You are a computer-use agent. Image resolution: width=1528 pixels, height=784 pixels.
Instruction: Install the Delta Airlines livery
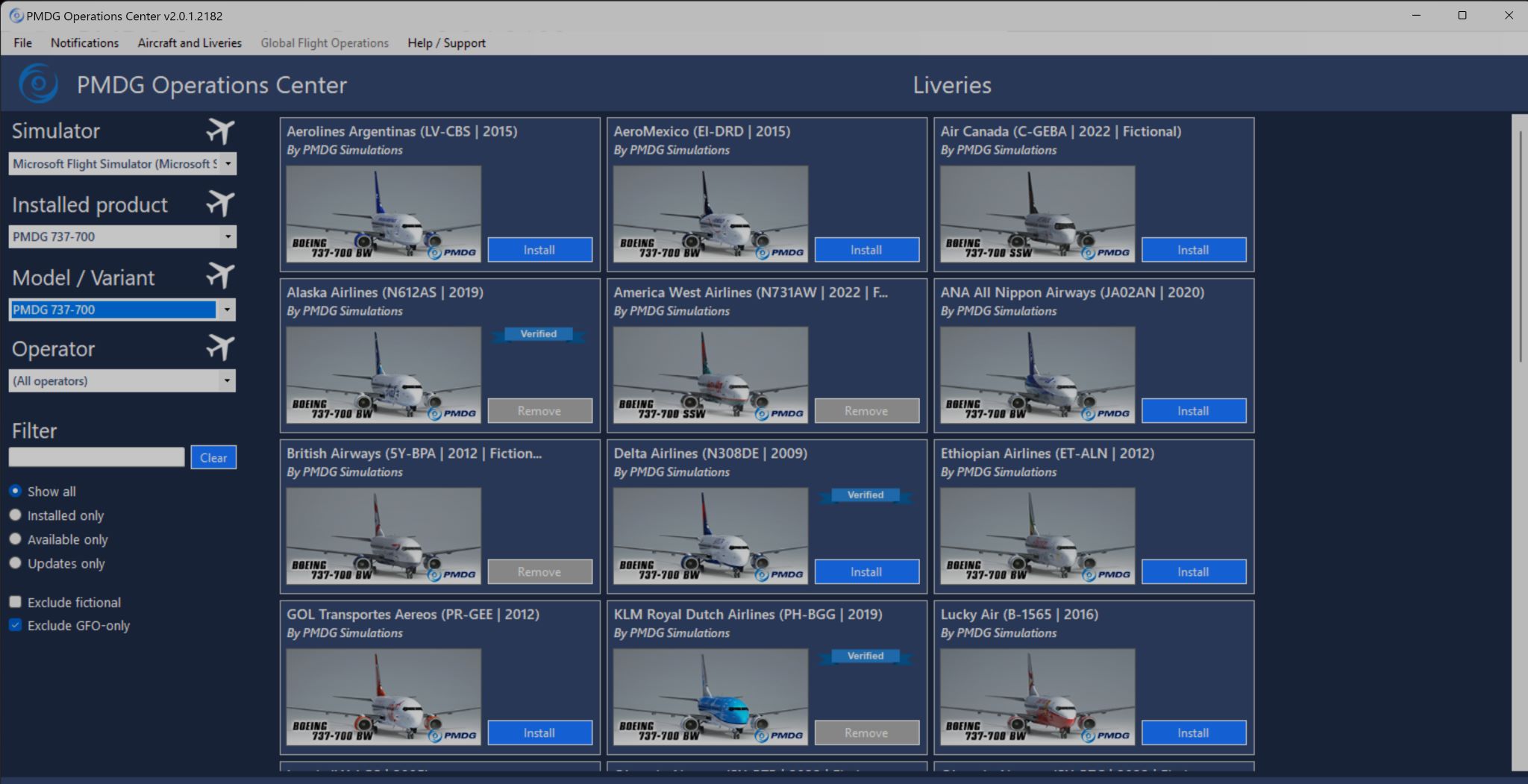point(866,572)
